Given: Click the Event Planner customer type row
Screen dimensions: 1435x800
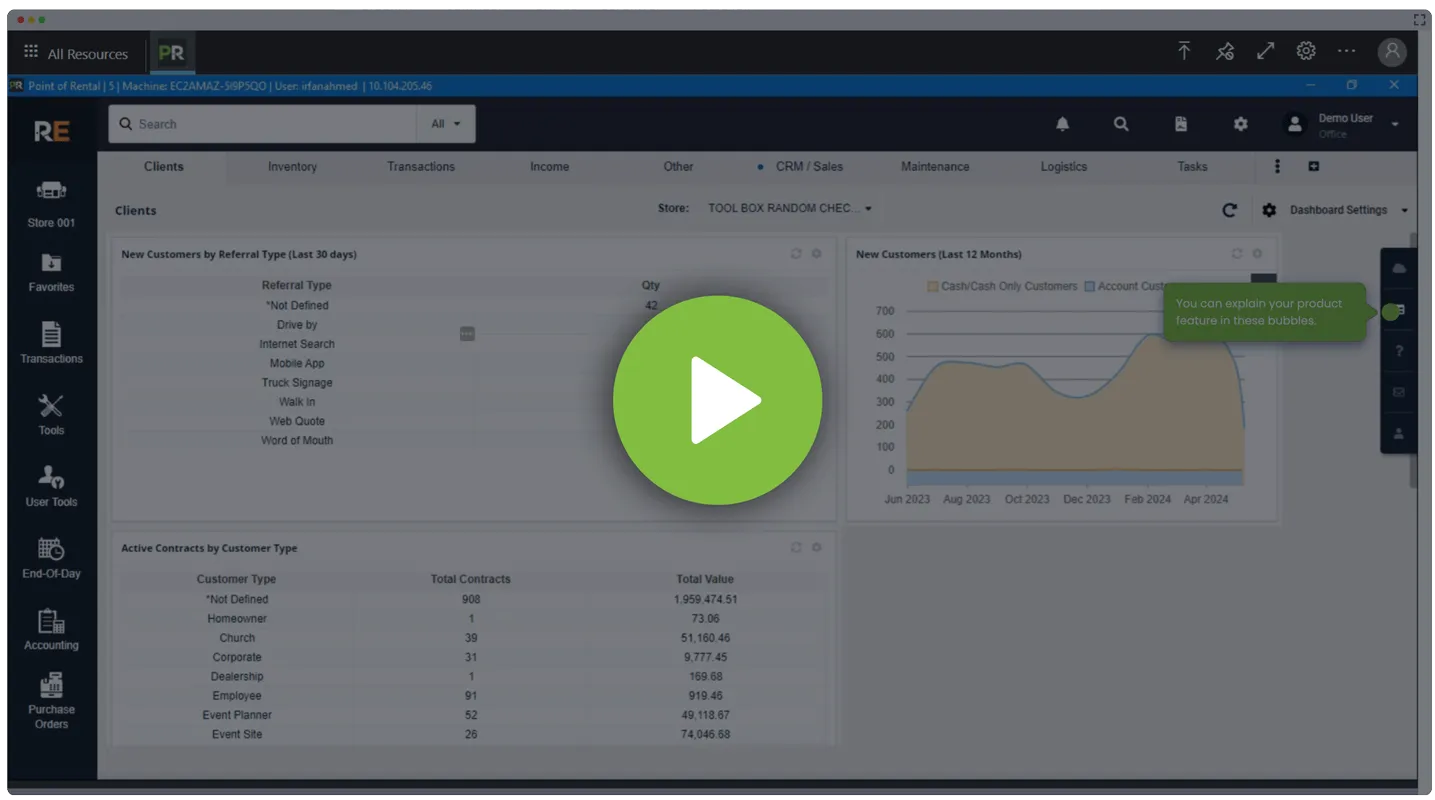Looking at the screenshot, I should (474, 715).
